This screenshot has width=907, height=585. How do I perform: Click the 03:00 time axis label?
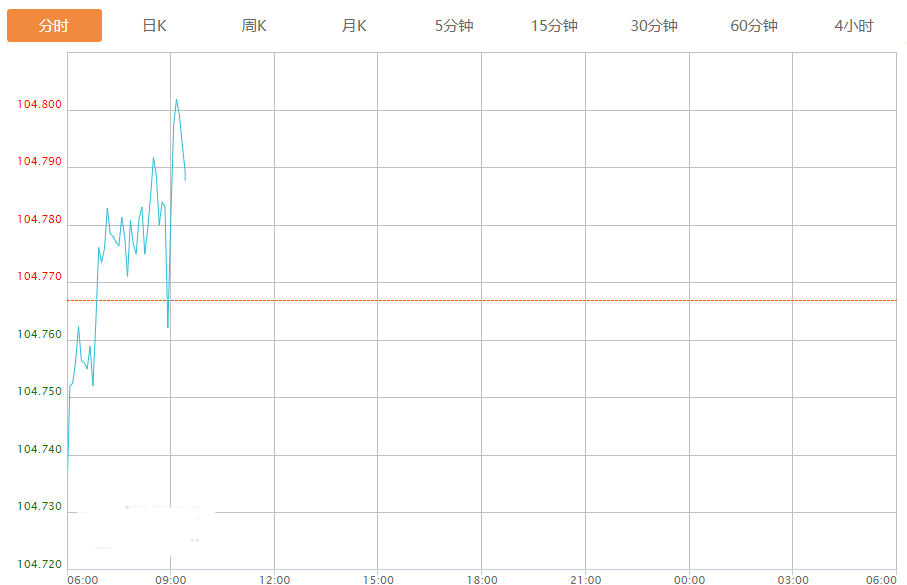point(793,580)
